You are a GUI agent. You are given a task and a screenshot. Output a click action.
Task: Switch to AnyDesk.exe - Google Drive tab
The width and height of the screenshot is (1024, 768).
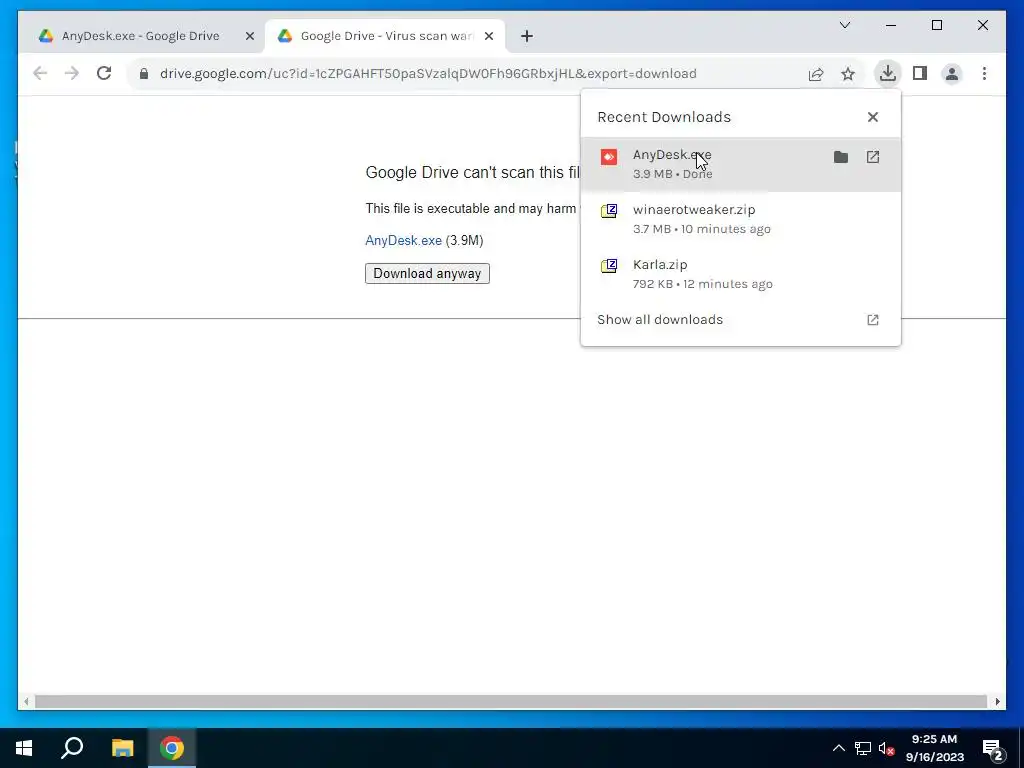[140, 36]
